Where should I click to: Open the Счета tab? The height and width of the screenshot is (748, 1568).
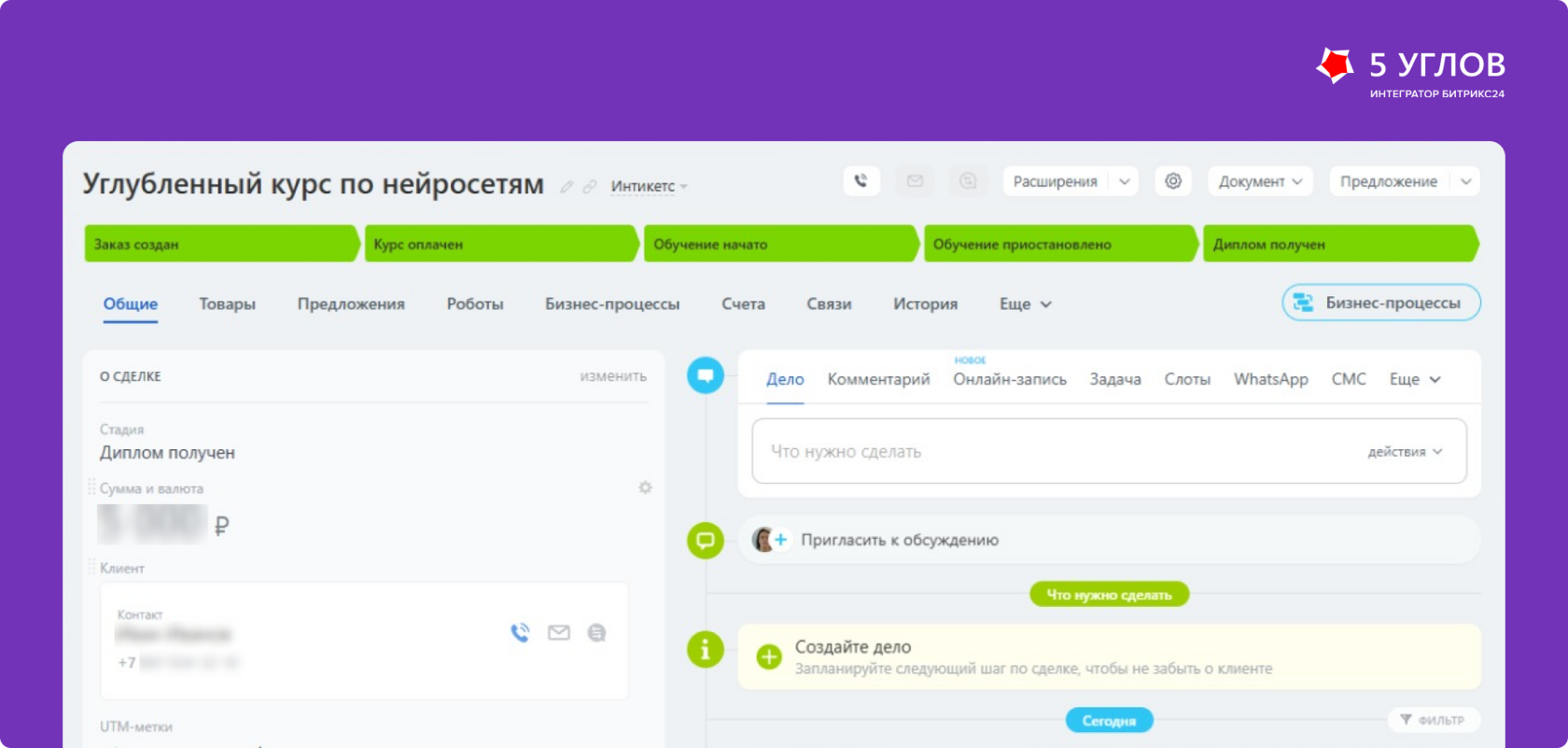(x=743, y=304)
